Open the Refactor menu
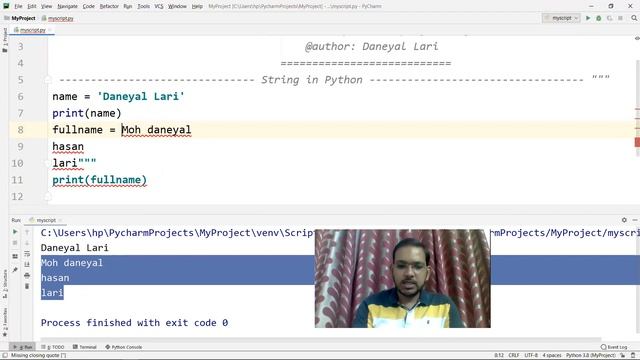The width and height of the screenshot is (640, 360). (109, 6)
